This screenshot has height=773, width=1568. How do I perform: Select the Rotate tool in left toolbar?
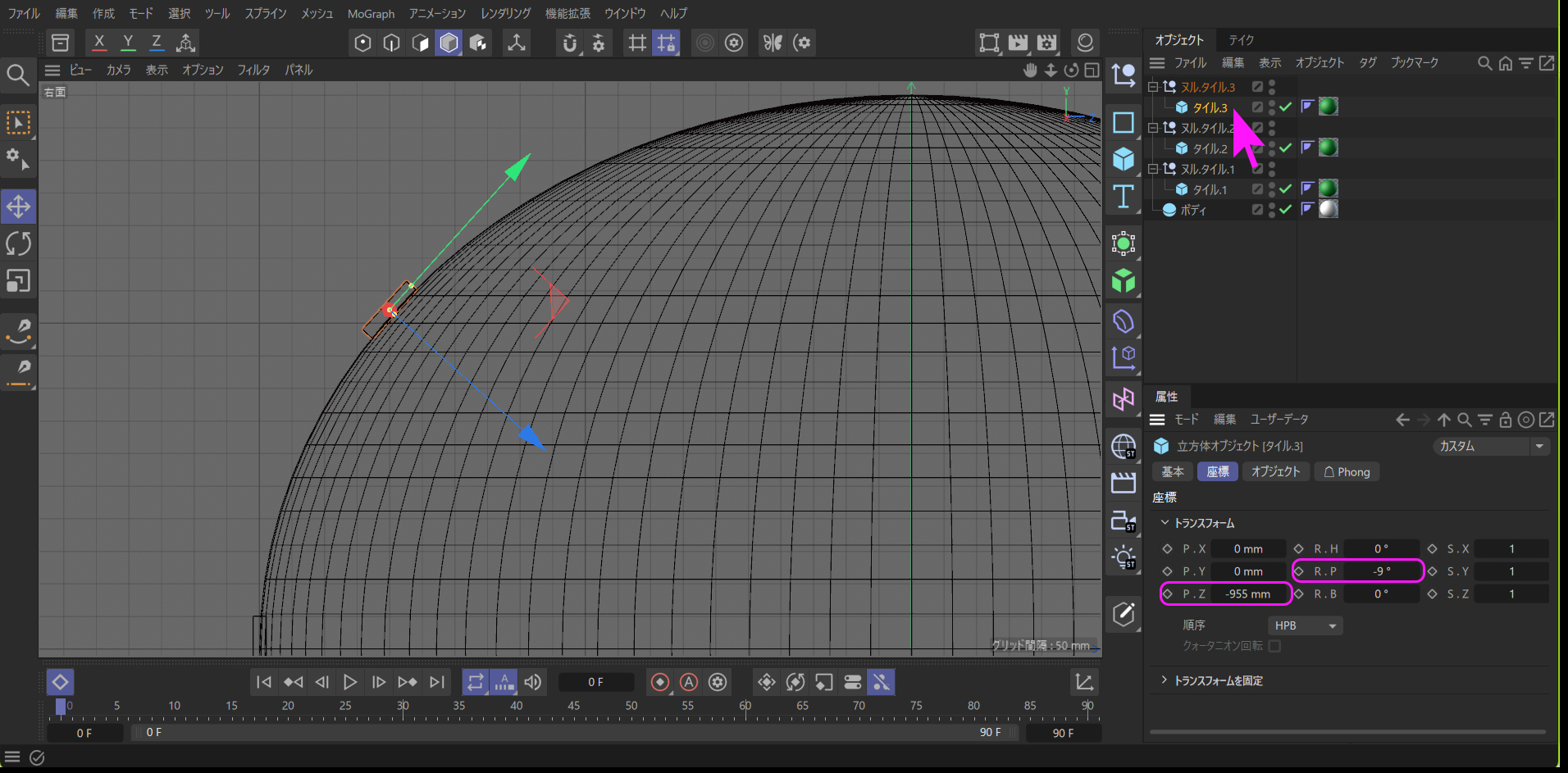(18, 243)
